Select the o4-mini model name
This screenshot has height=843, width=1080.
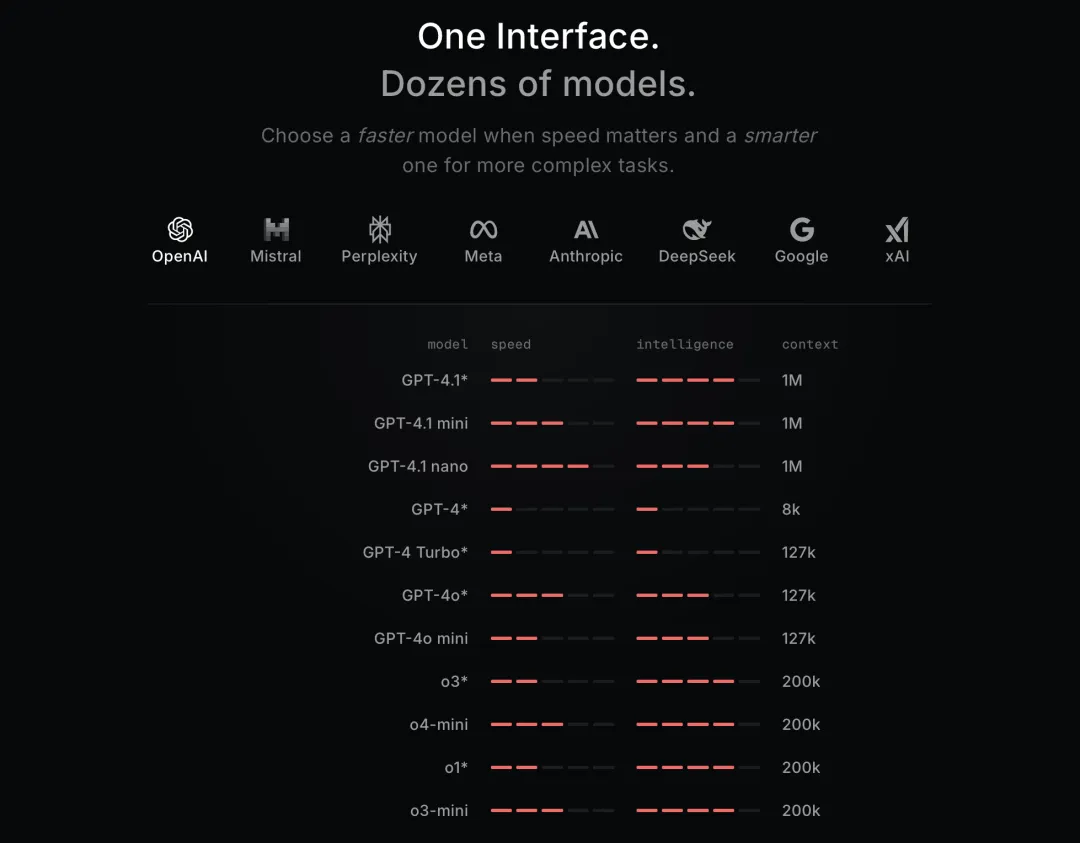(x=438, y=724)
